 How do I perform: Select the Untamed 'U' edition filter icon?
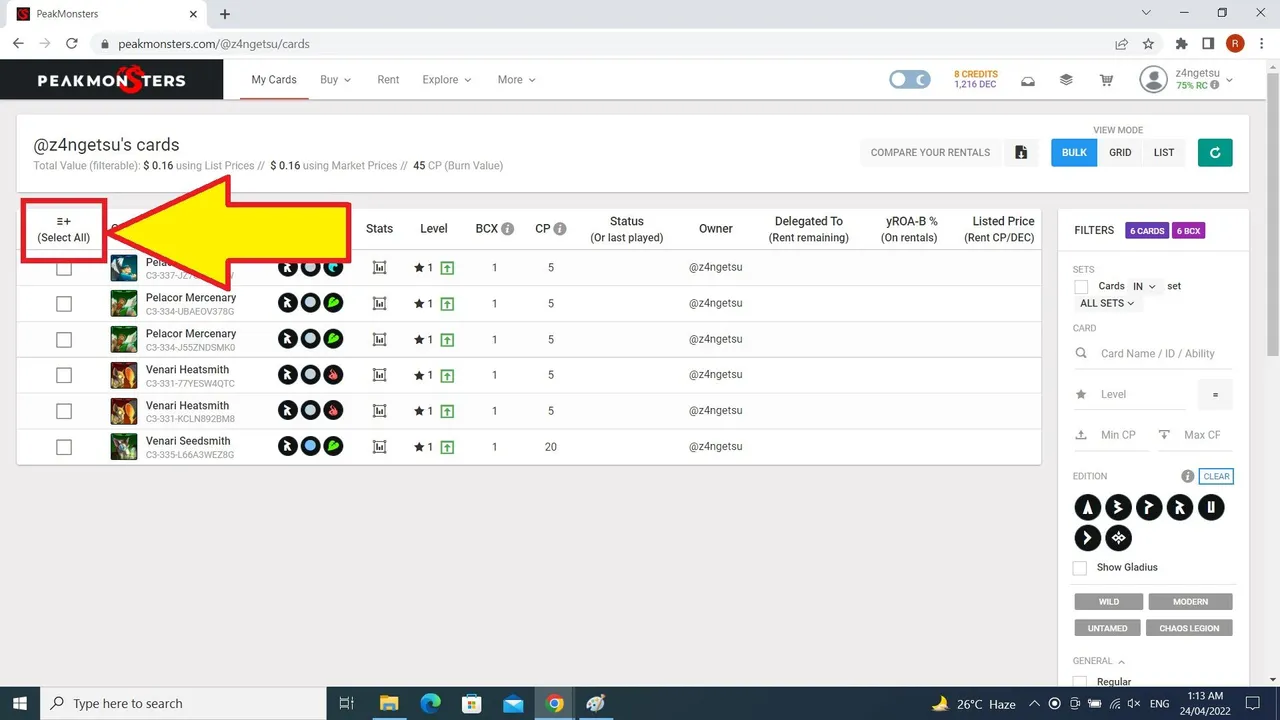pos(1211,507)
